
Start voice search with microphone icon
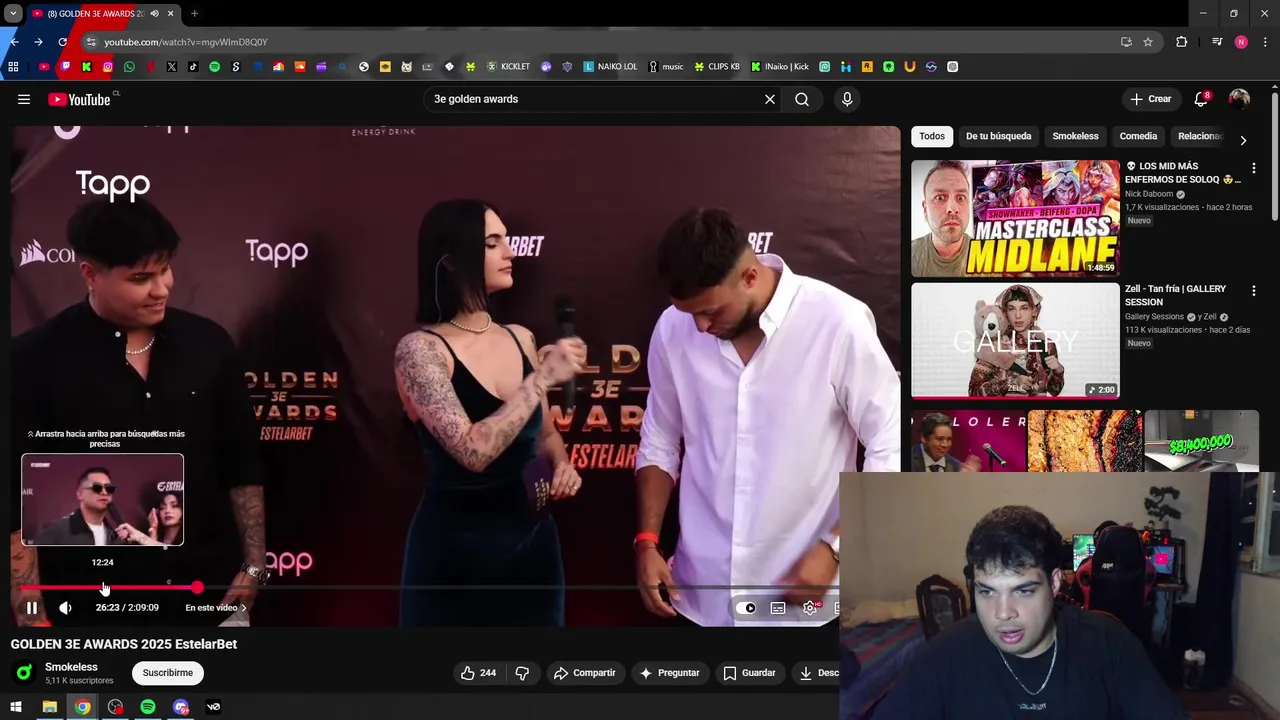tap(847, 99)
